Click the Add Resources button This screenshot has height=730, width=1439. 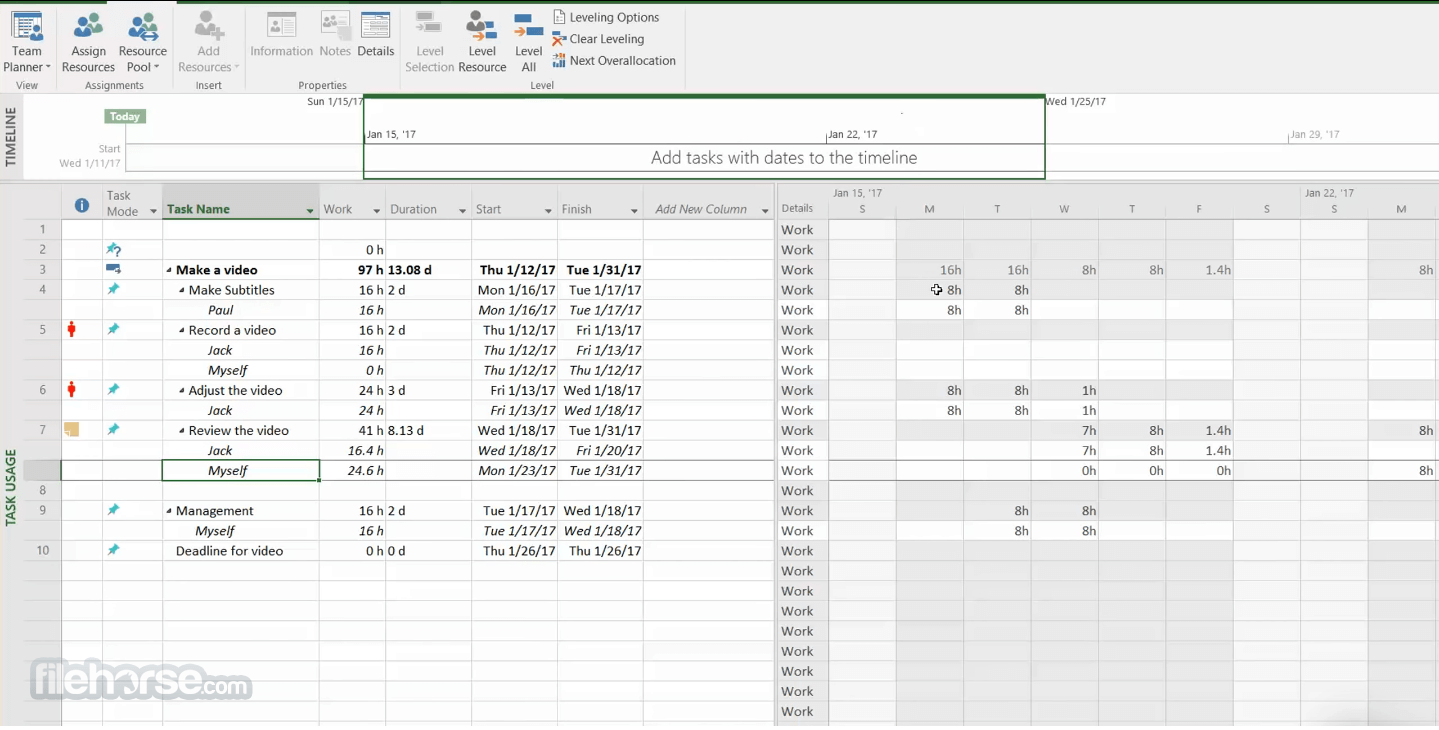tap(208, 42)
